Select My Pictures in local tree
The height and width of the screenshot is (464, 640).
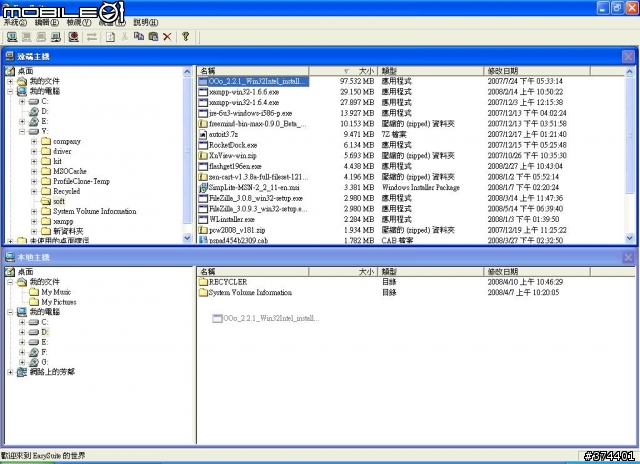(x=59, y=302)
